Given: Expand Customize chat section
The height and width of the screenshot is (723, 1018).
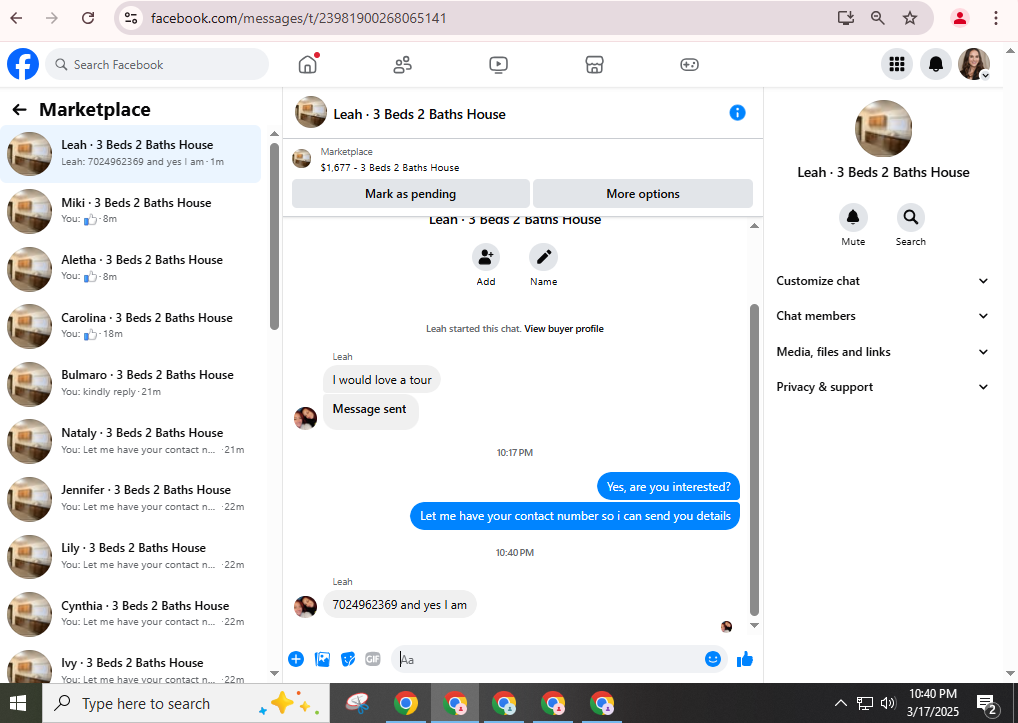Looking at the screenshot, I should pos(883,281).
